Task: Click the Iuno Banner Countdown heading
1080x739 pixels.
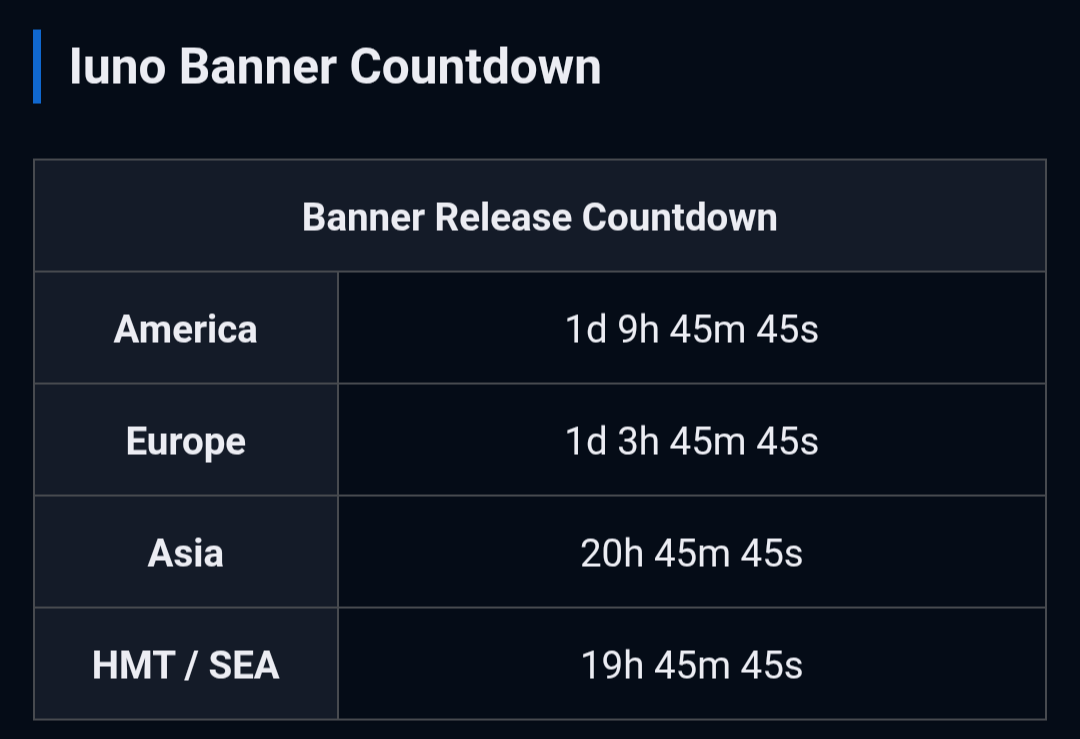Action: (x=335, y=67)
